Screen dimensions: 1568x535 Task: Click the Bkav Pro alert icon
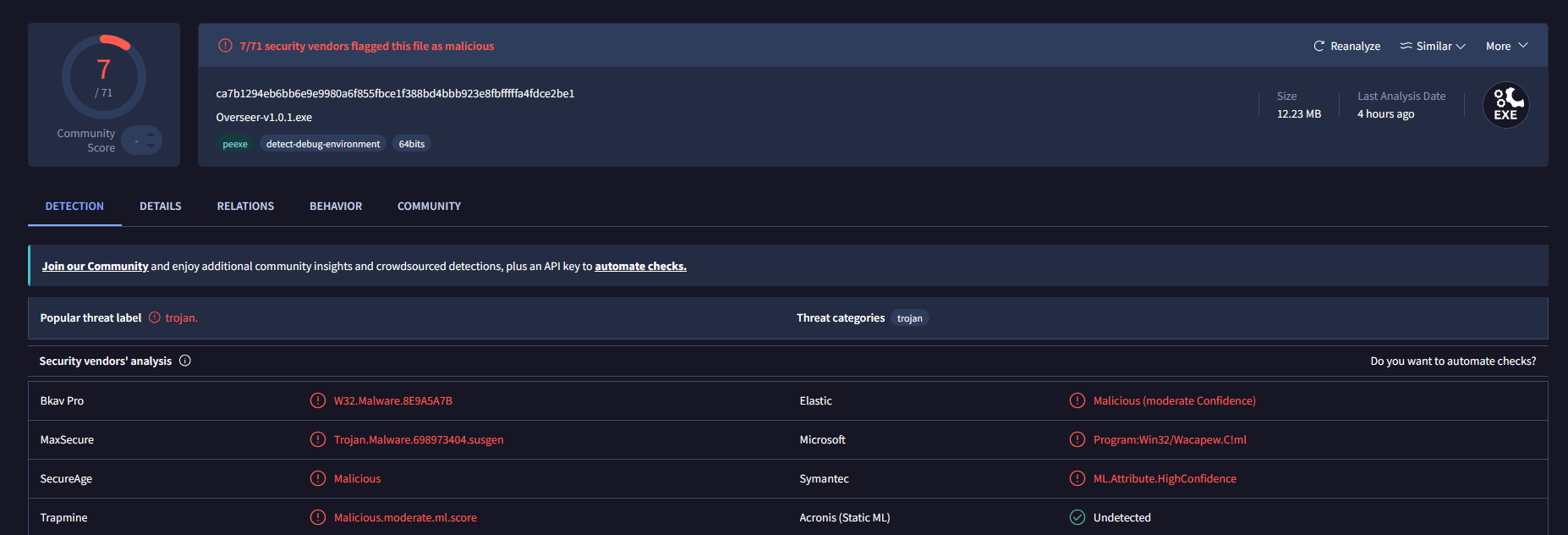coord(318,400)
